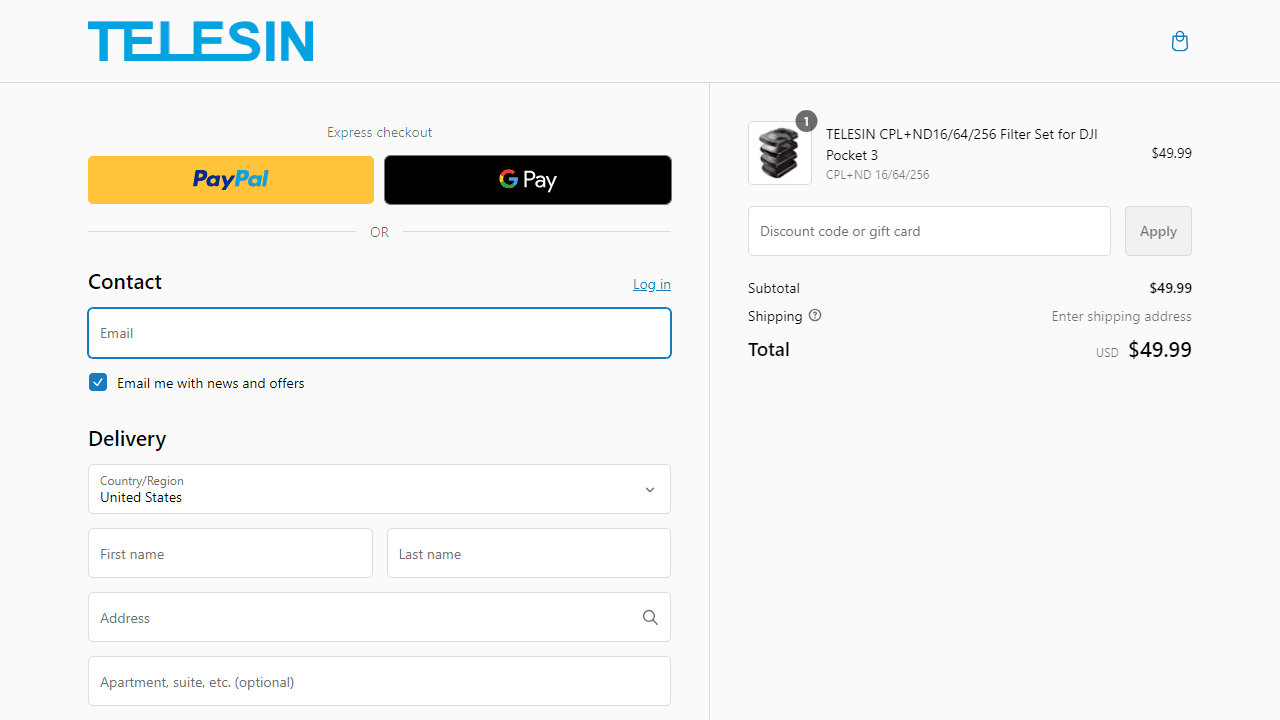Pay with Google Pay button
Screen dimensions: 1280x720
528,180
